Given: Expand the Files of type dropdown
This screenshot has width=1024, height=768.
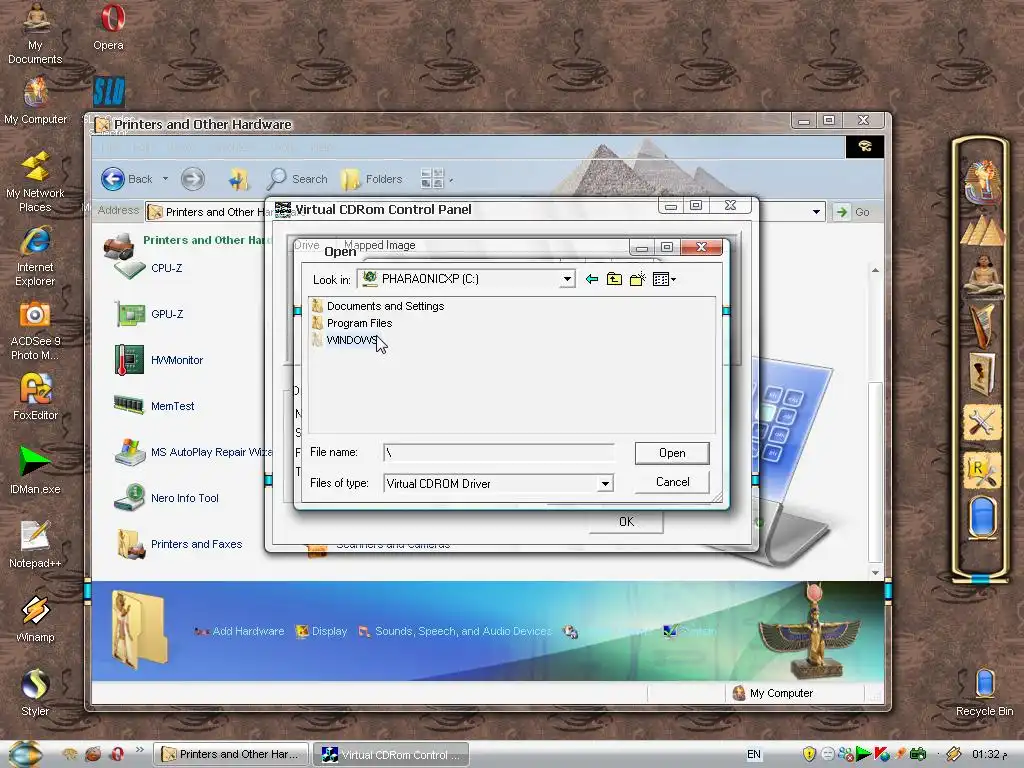Looking at the screenshot, I should click(x=605, y=484).
